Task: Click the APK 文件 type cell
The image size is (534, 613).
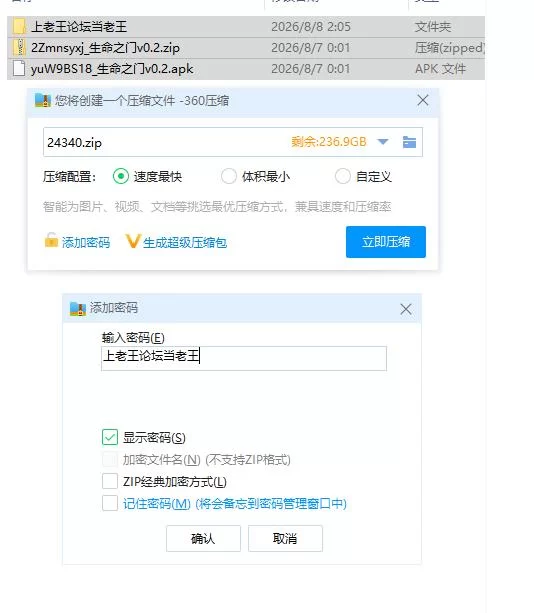Action: pos(441,69)
